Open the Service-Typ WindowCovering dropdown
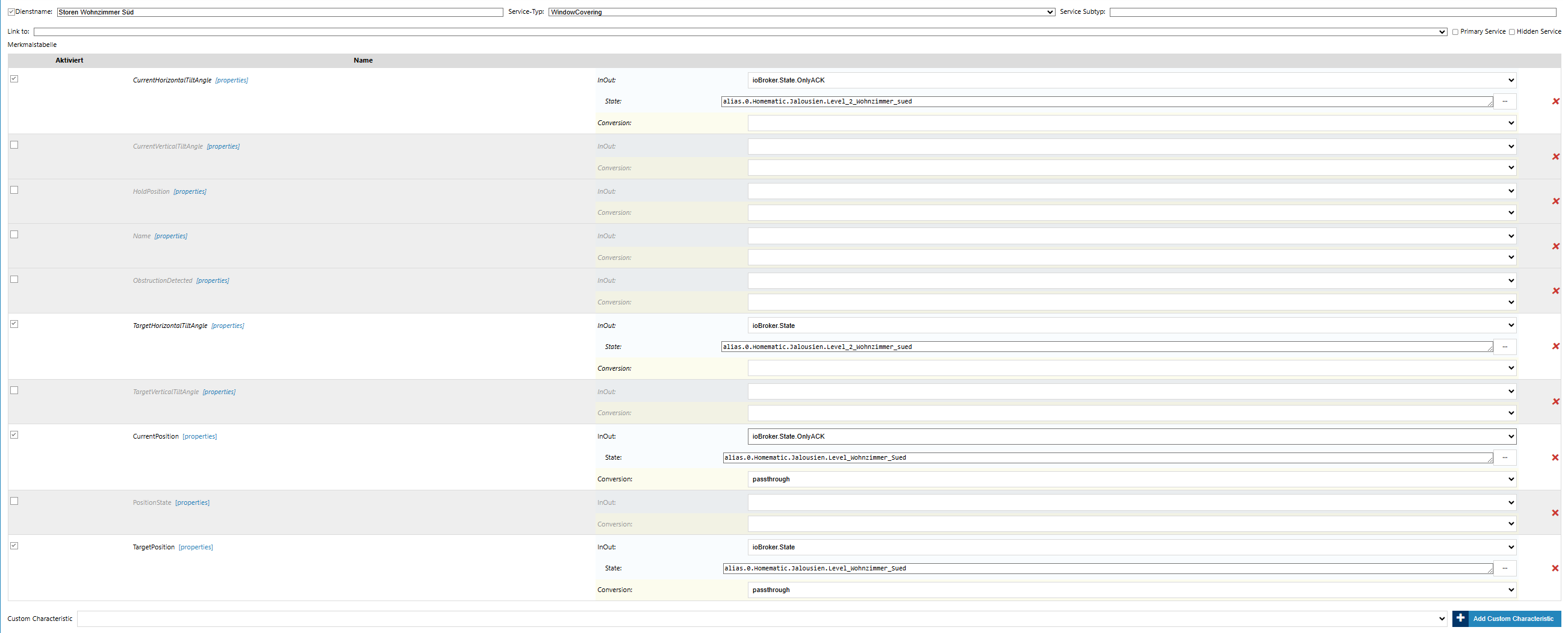The height and width of the screenshot is (633, 1568). [801, 12]
